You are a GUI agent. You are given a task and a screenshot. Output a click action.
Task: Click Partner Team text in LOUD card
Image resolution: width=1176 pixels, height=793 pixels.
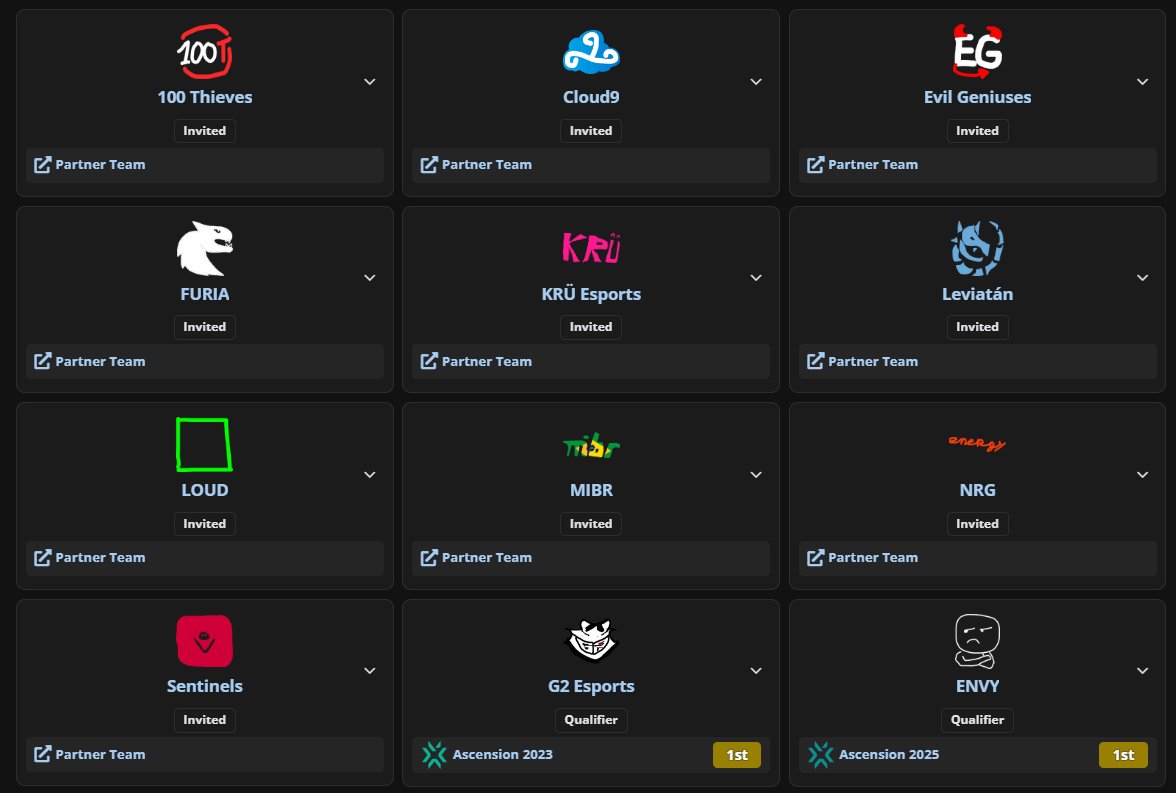click(x=100, y=557)
